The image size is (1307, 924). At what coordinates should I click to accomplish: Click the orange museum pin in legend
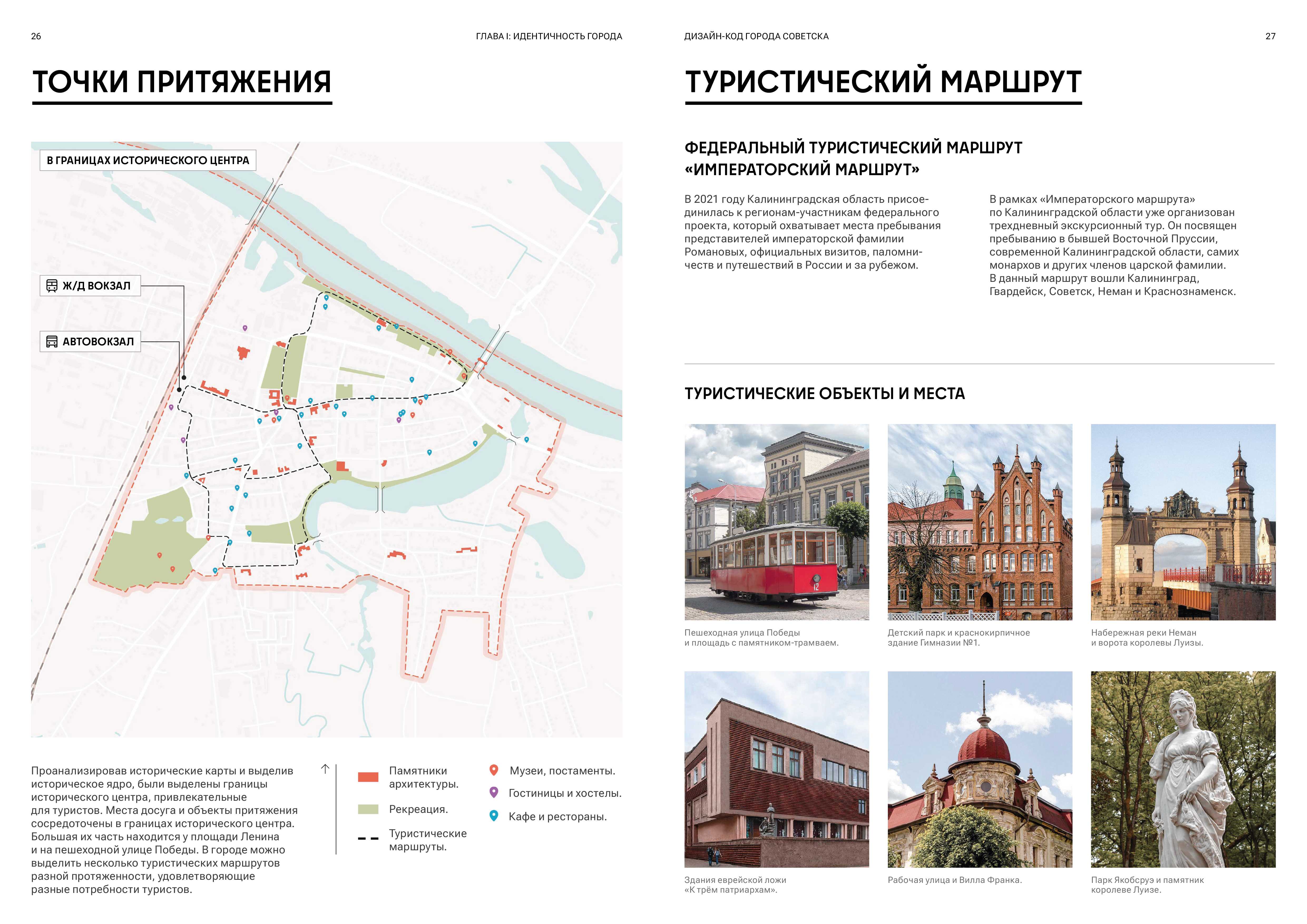pyautogui.click(x=493, y=770)
